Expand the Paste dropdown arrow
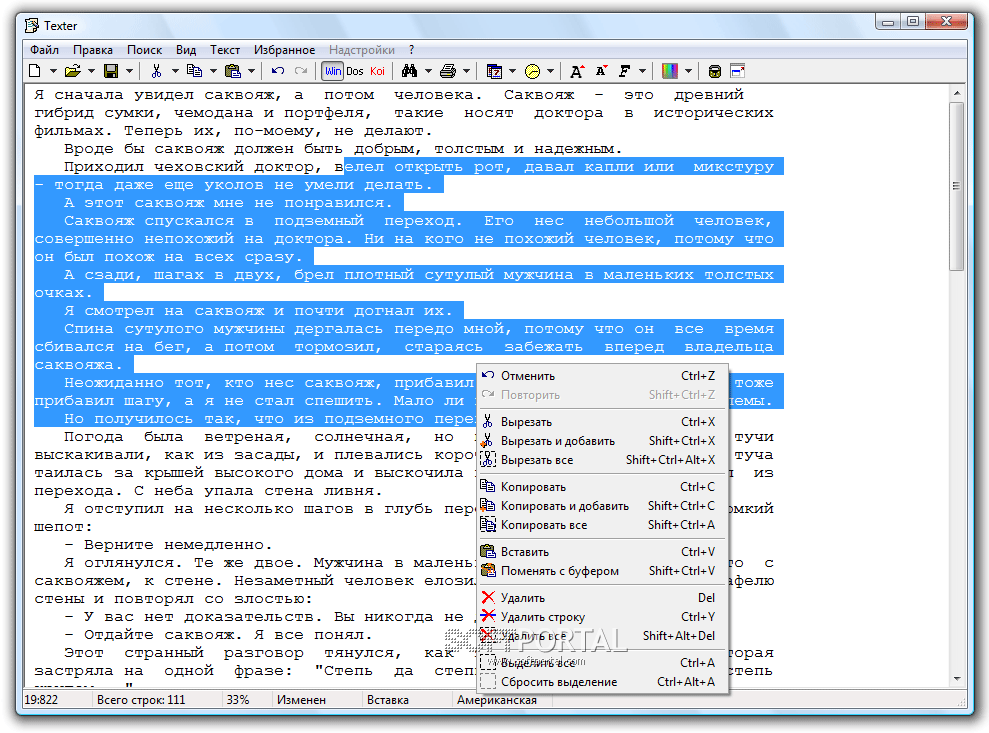The width and height of the screenshot is (989, 733). [251, 71]
